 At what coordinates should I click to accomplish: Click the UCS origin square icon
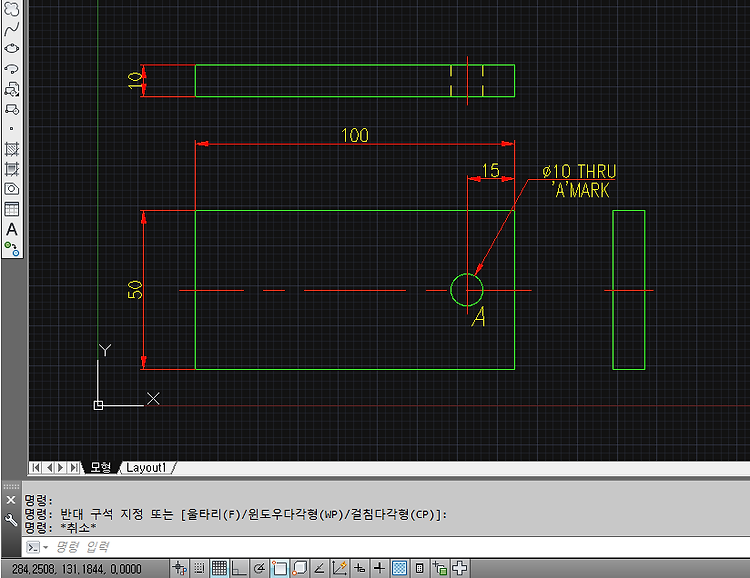pos(98,405)
